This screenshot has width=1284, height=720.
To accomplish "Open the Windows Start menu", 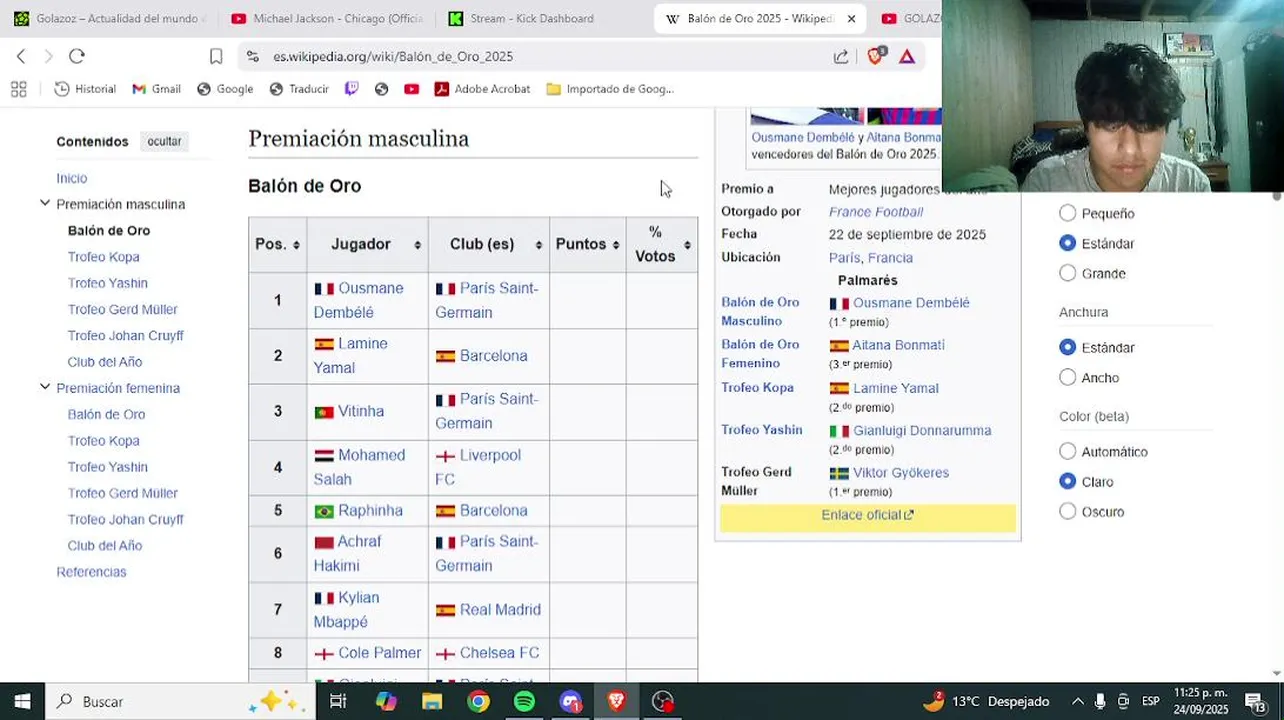I will pos(22,701).
